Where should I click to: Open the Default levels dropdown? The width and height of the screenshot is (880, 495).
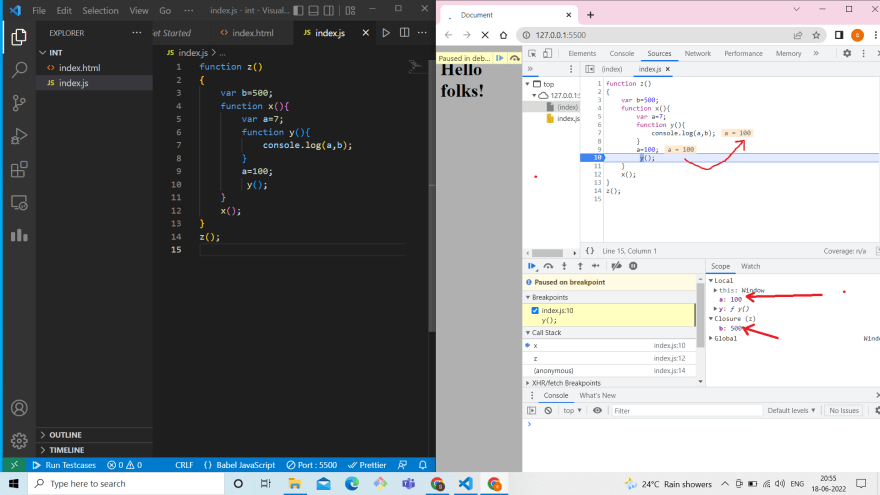point(791,411)
